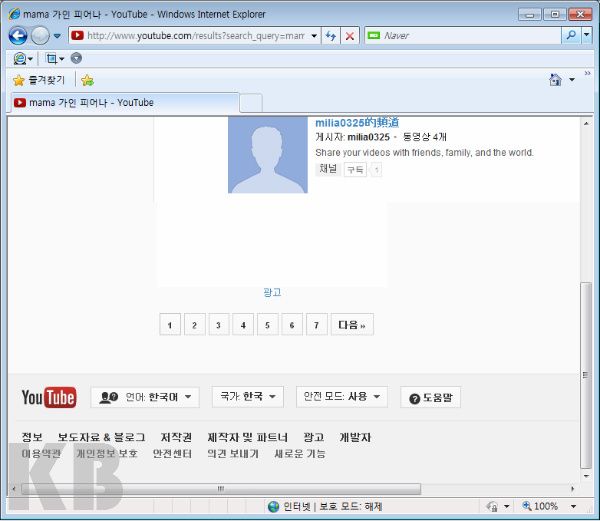Screen dimensions: 600x521
Task: Open the 정보 footer link
Action: point(32,437)
